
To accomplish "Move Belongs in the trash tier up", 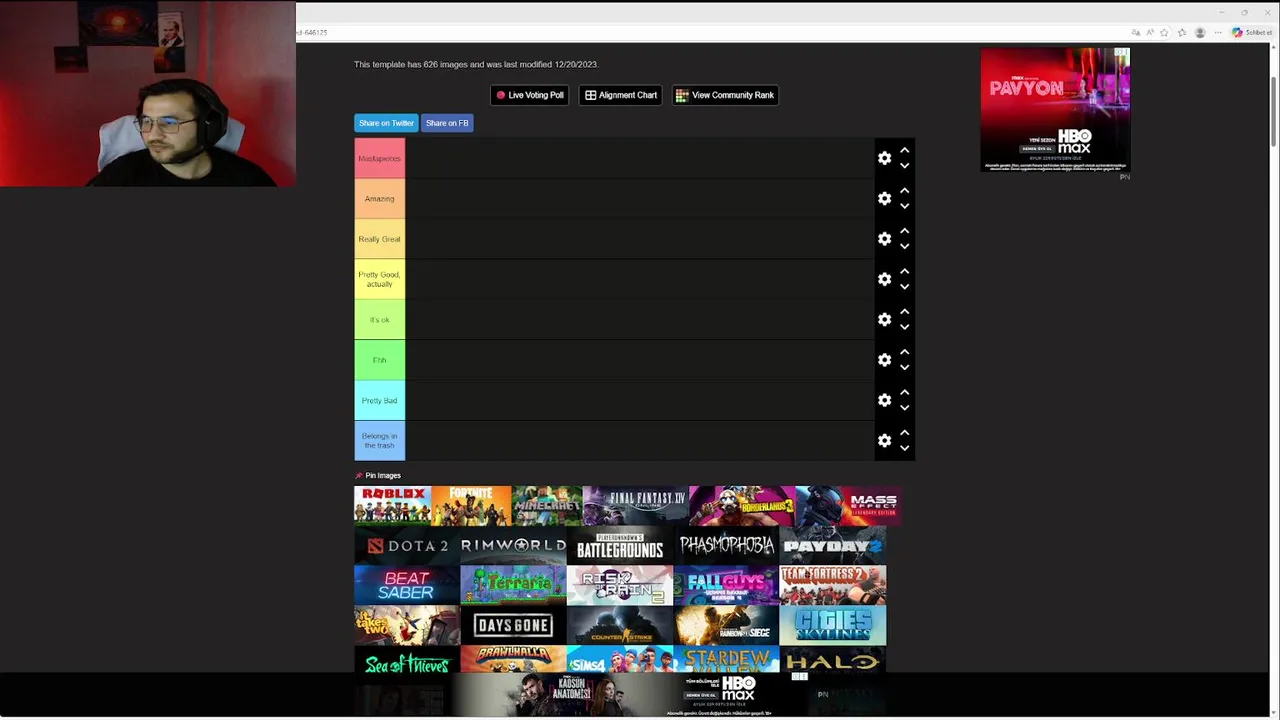I will tap(904, 432).
